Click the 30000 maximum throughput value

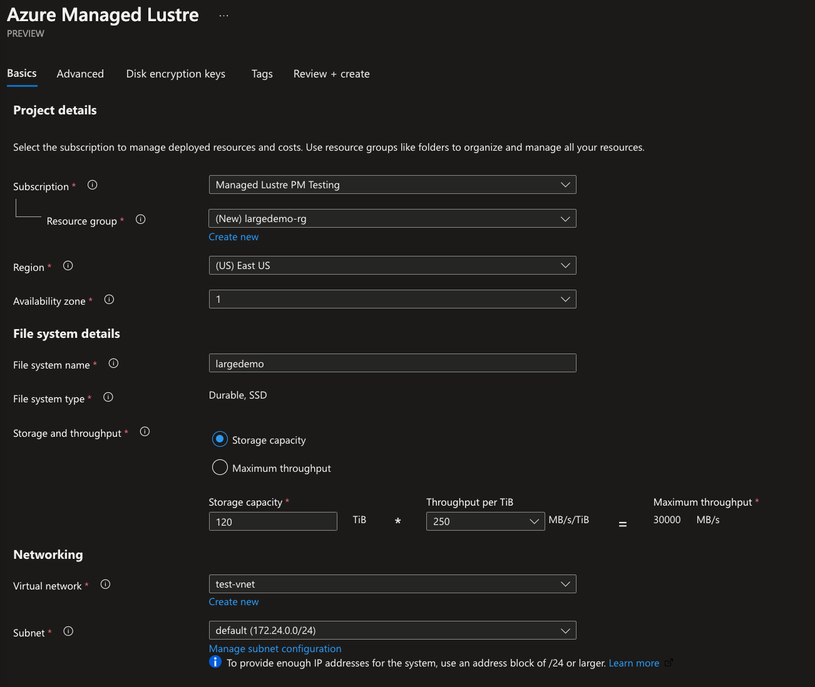[x=667, y=520]
